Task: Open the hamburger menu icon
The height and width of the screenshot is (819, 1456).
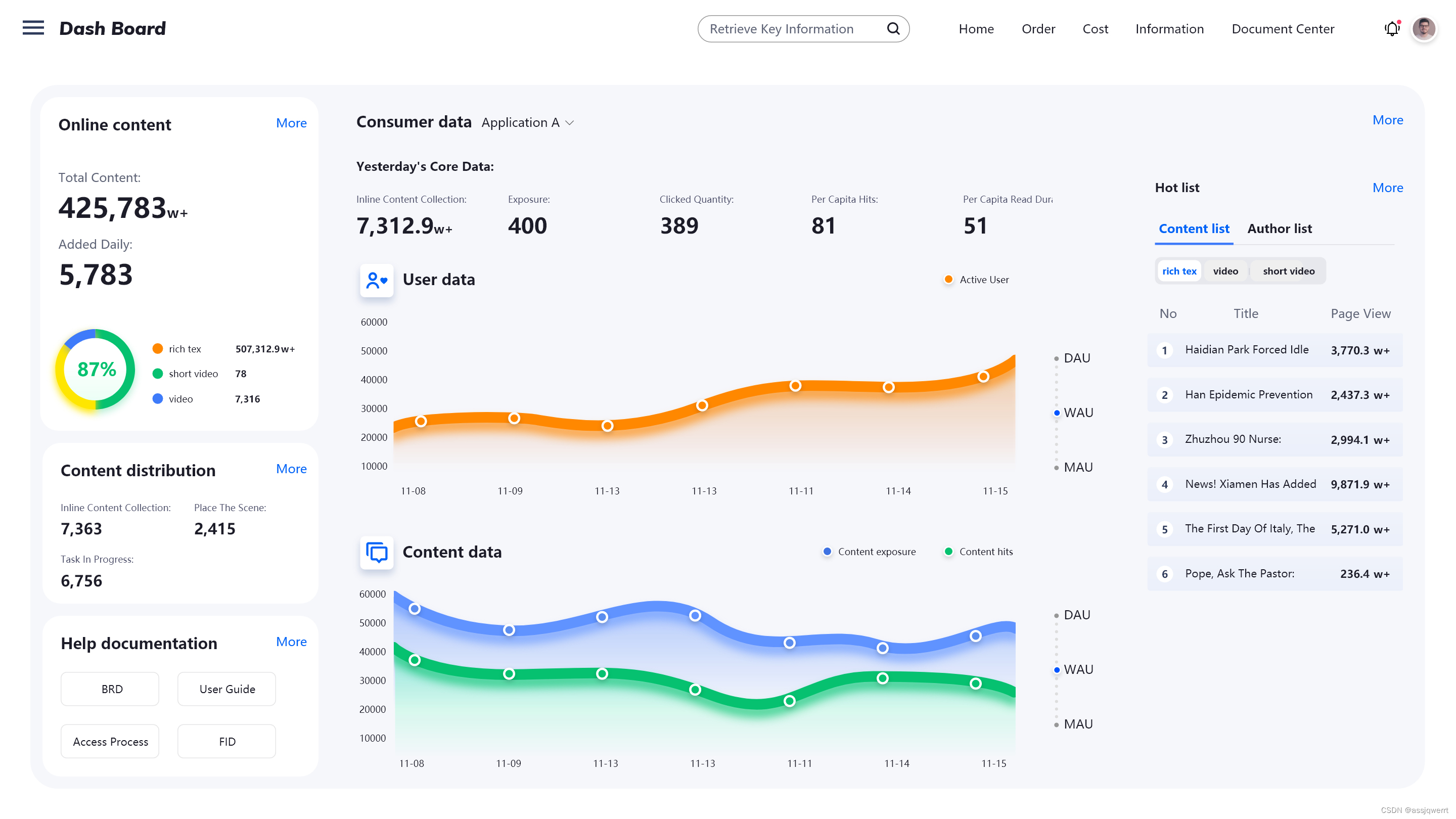Action: (33, 28)
